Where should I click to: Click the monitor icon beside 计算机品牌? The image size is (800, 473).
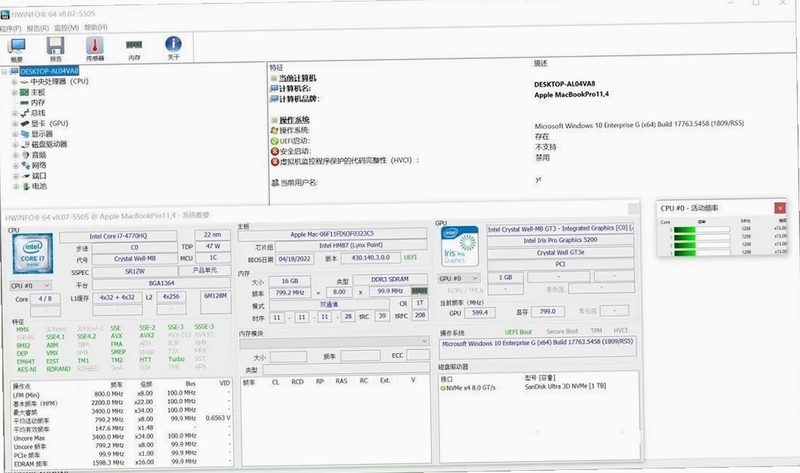[x=274, y=99]
